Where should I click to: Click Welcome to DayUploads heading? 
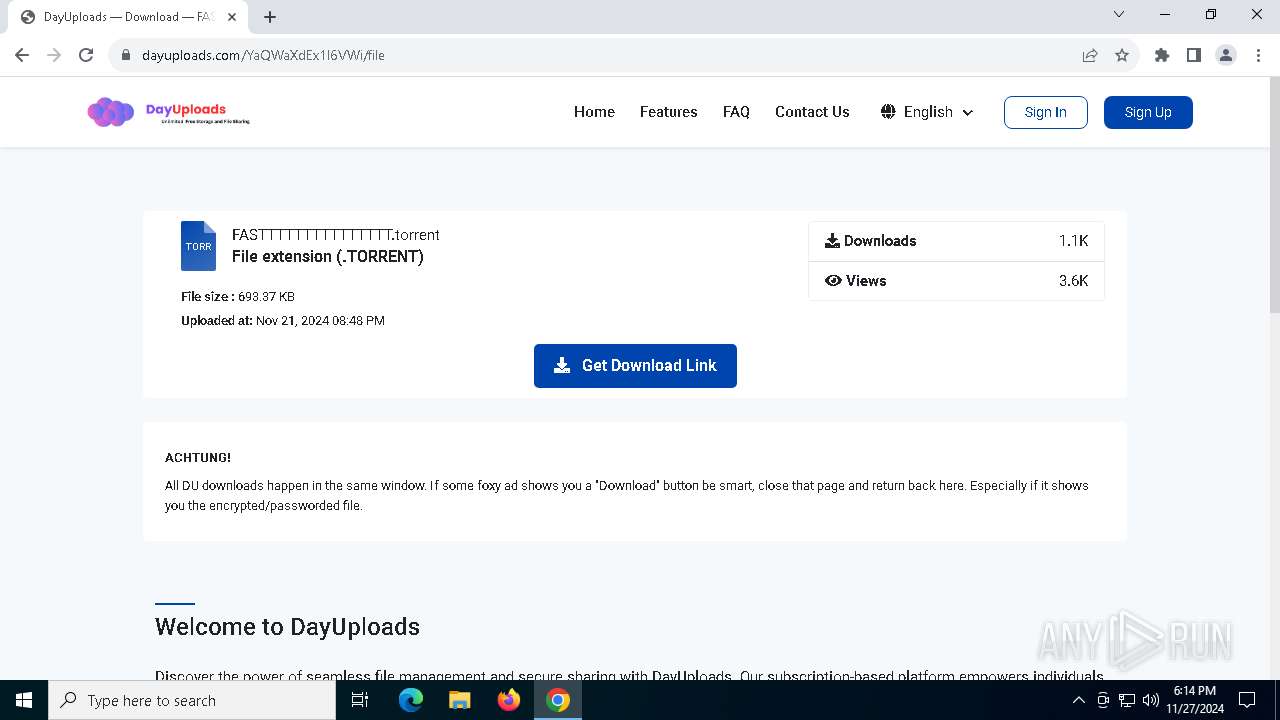pyautogui.click(x=287, y=627)
